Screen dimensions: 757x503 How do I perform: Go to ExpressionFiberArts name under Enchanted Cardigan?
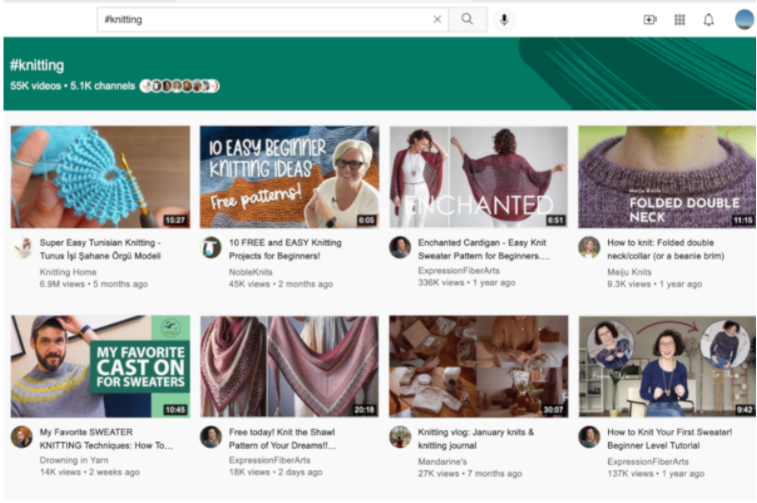click(459, 270)
